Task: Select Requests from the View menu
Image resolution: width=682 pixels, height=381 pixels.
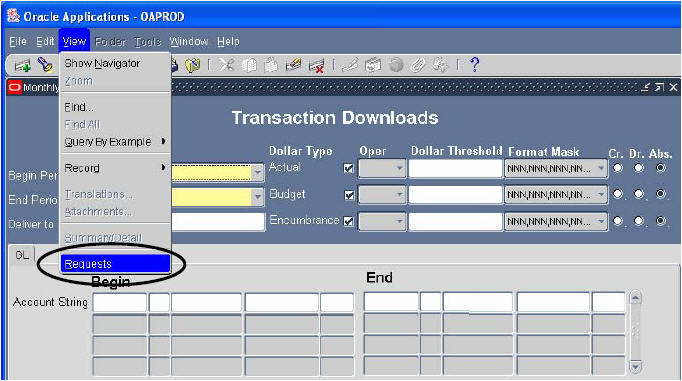Action: coord(115,264)
